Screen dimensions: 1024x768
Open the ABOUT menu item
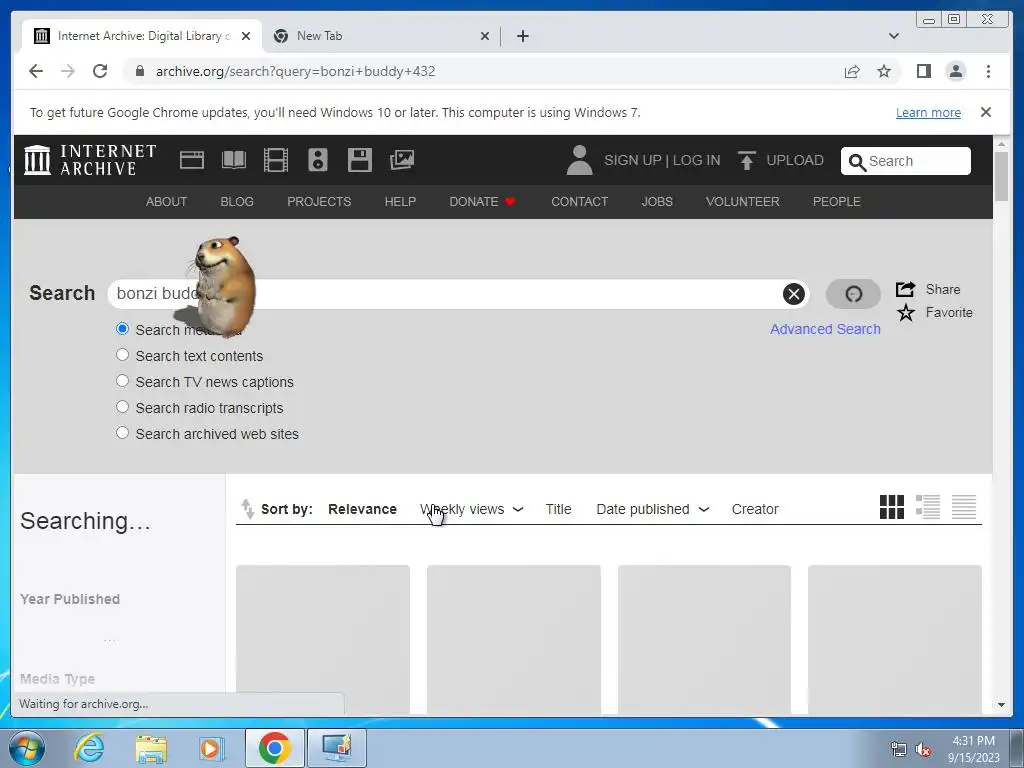167,202
